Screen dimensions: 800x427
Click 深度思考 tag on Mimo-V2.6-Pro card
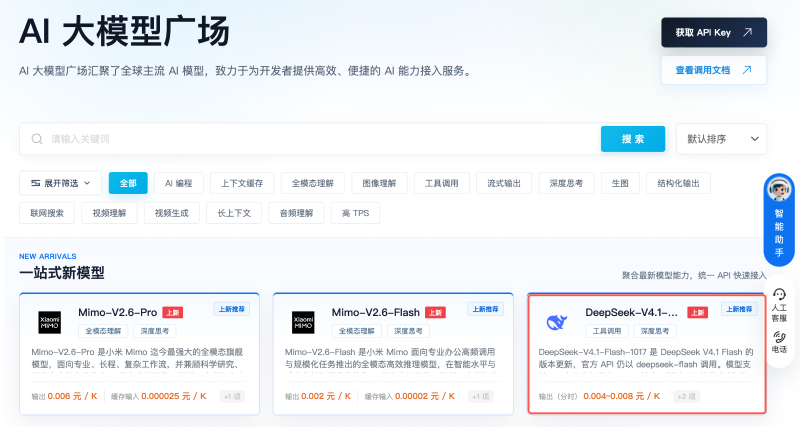155,331
